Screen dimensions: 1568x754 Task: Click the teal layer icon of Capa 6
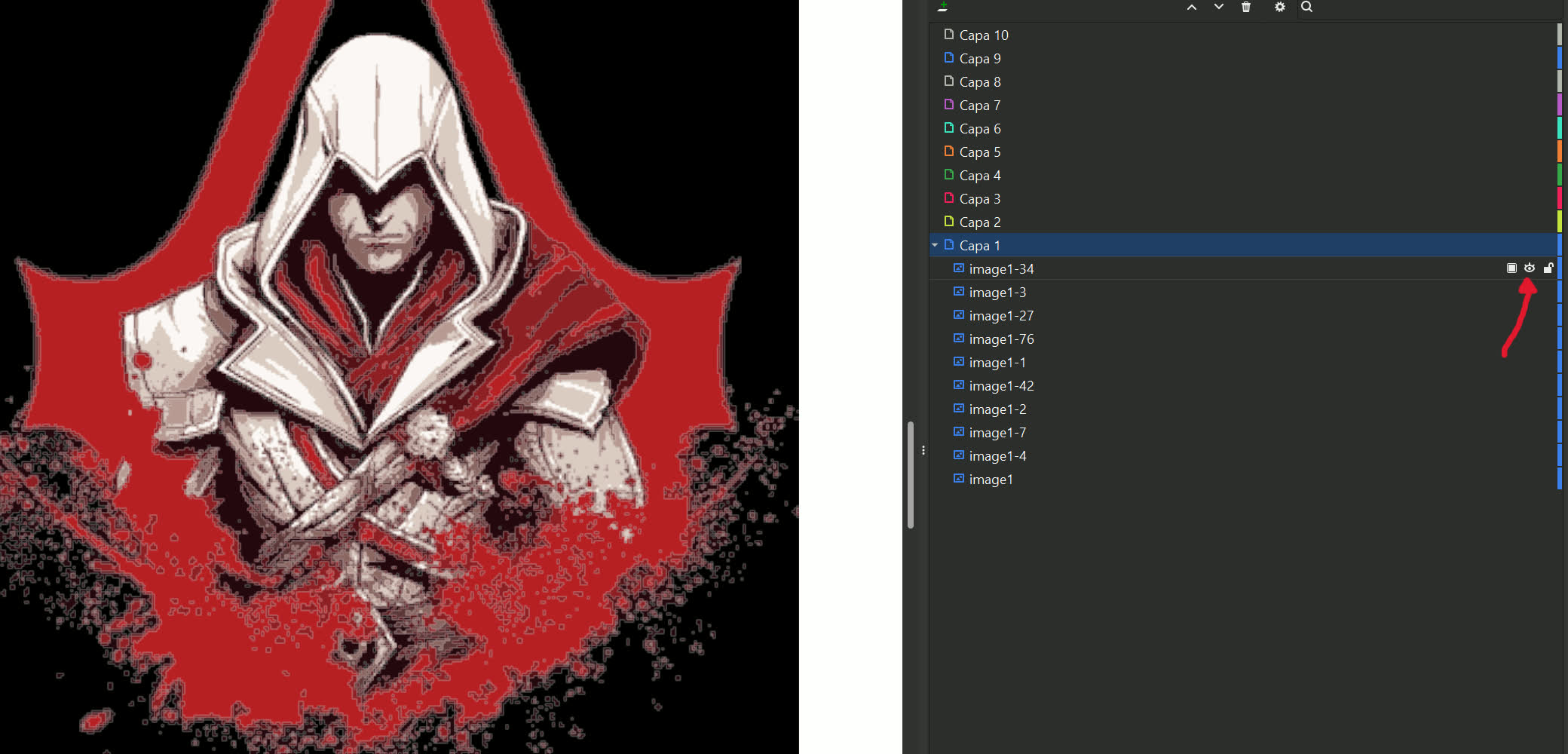[949, 127]
